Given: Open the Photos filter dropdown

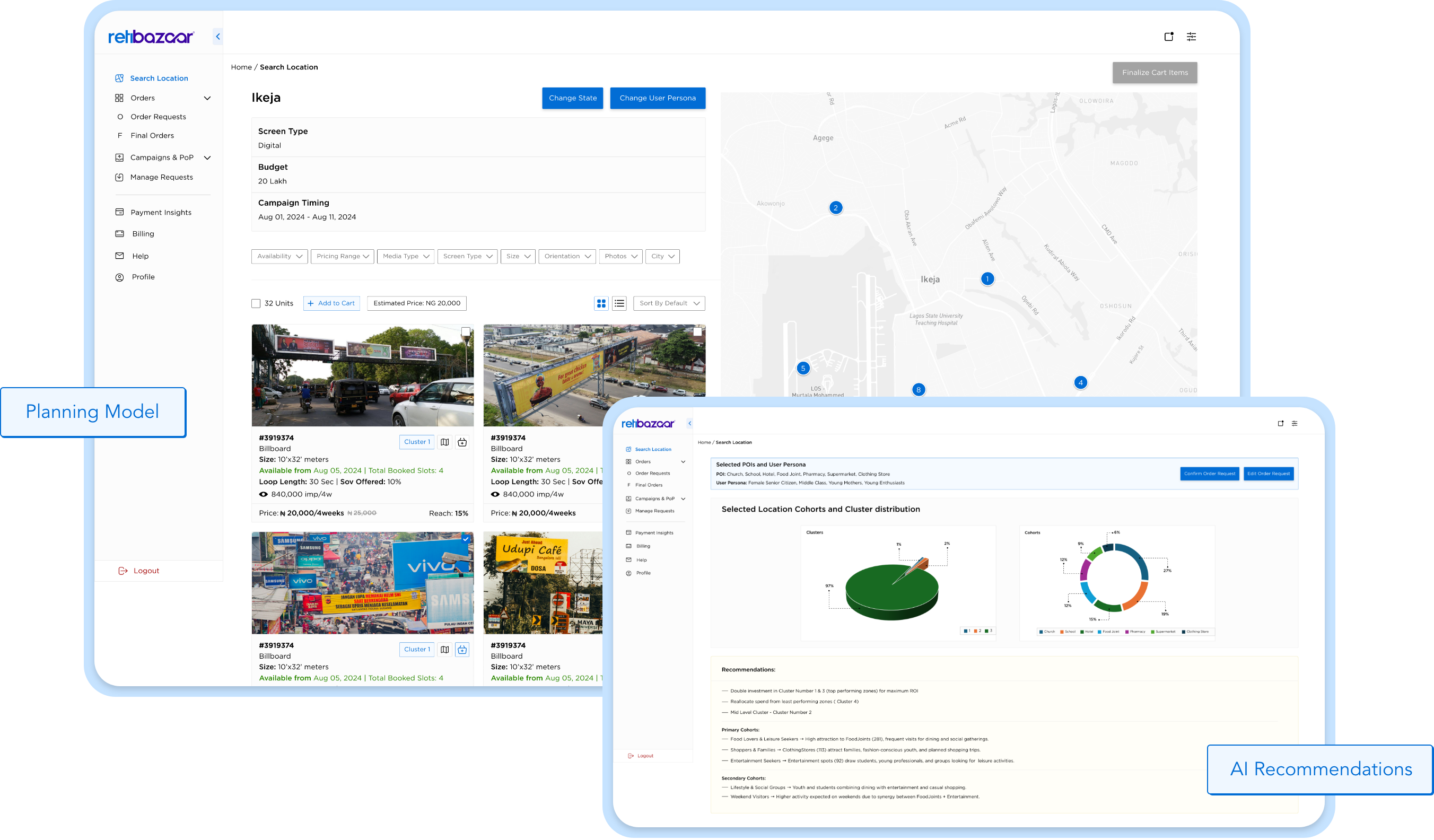Looking at the screenshot, I should coord(620,256).
